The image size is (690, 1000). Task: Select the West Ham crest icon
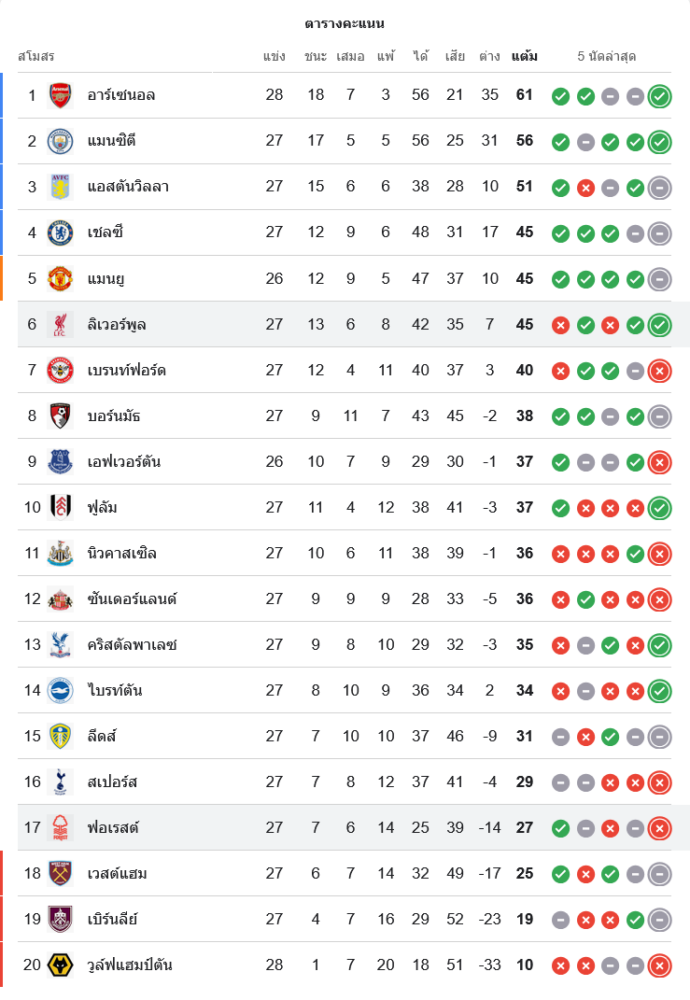(x=61, y=873)
